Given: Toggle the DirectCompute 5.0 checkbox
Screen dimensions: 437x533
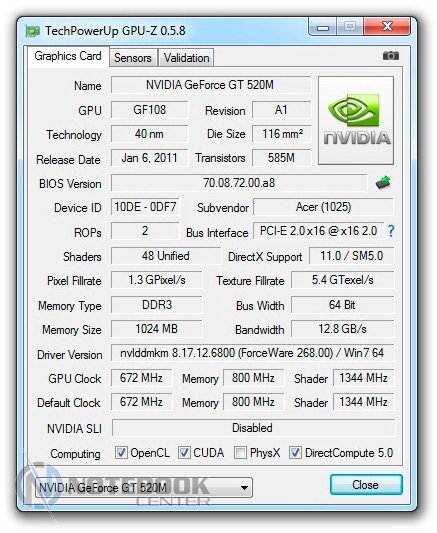Looking at the screenshot, I should (295, 453).
